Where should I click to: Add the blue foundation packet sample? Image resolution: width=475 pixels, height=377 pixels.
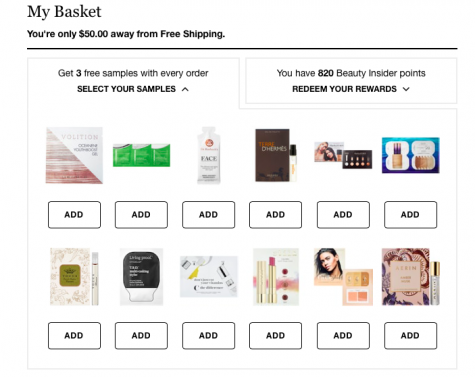point(411,215)
